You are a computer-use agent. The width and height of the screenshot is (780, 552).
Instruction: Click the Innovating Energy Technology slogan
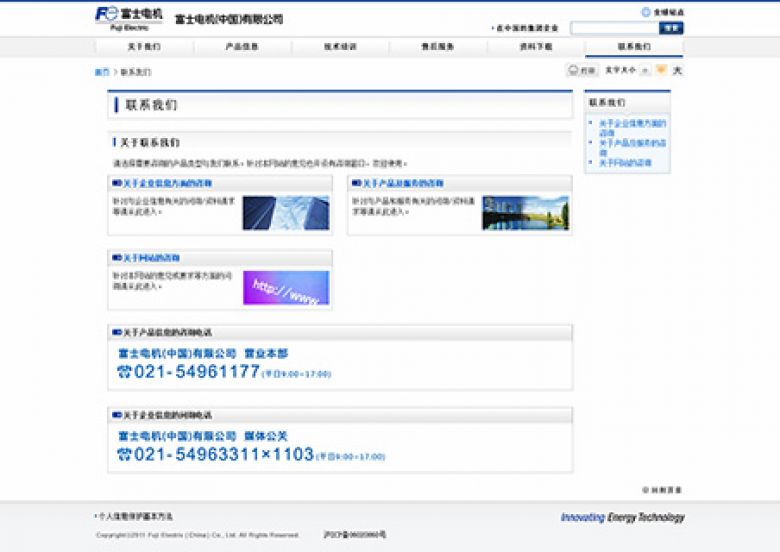coord(622,517)
